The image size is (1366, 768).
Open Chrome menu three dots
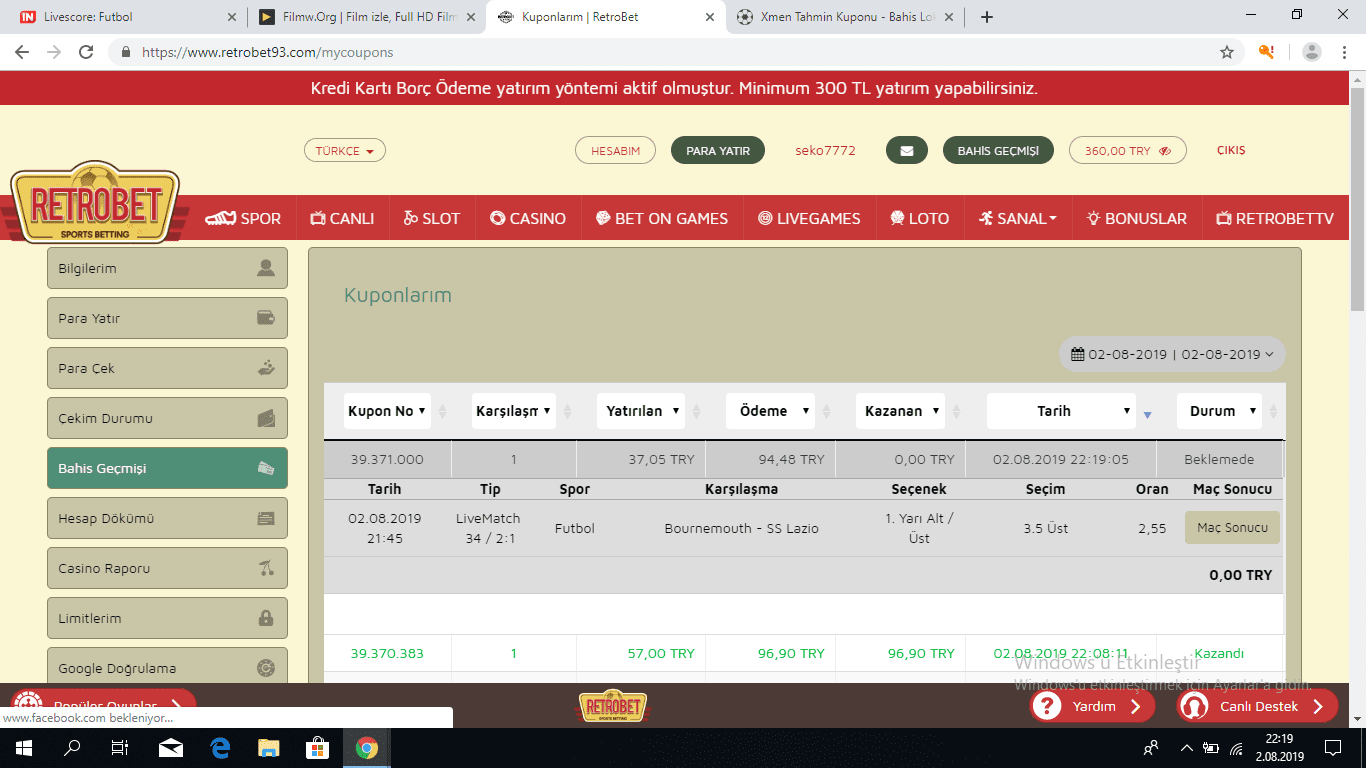coord(1344,52)
